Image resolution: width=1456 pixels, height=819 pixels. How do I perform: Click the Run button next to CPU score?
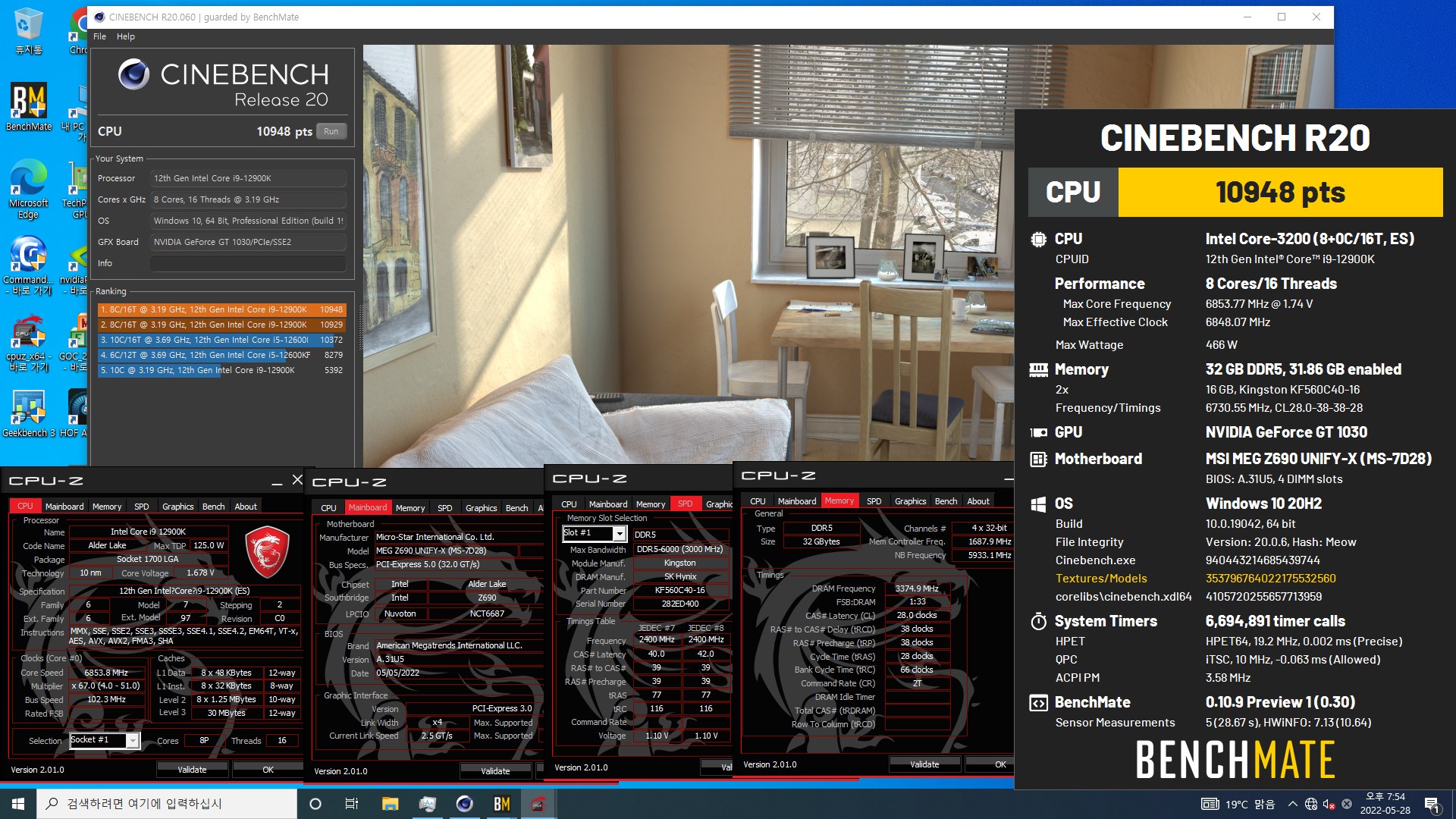point(331,131)
